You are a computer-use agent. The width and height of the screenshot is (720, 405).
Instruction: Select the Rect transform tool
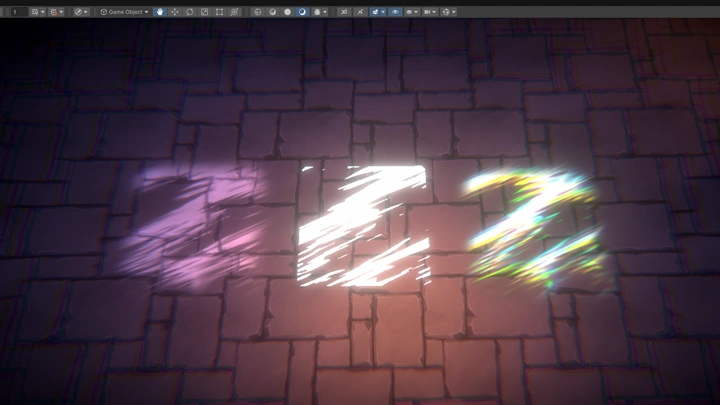tap(220, 12)
